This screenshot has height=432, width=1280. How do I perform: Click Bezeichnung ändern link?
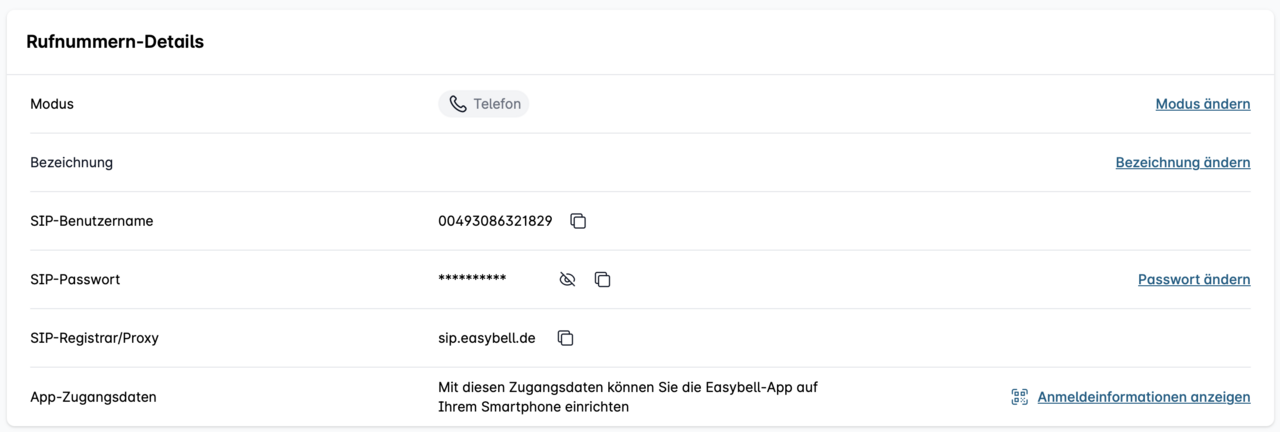[x=1182, y=162]
